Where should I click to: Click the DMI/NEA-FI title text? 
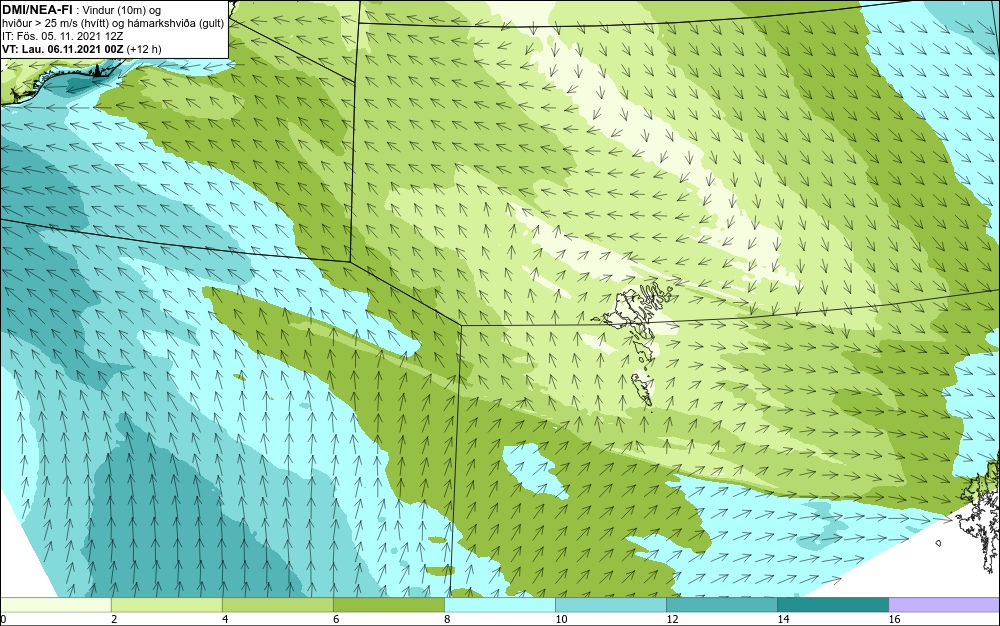point(38,10)
